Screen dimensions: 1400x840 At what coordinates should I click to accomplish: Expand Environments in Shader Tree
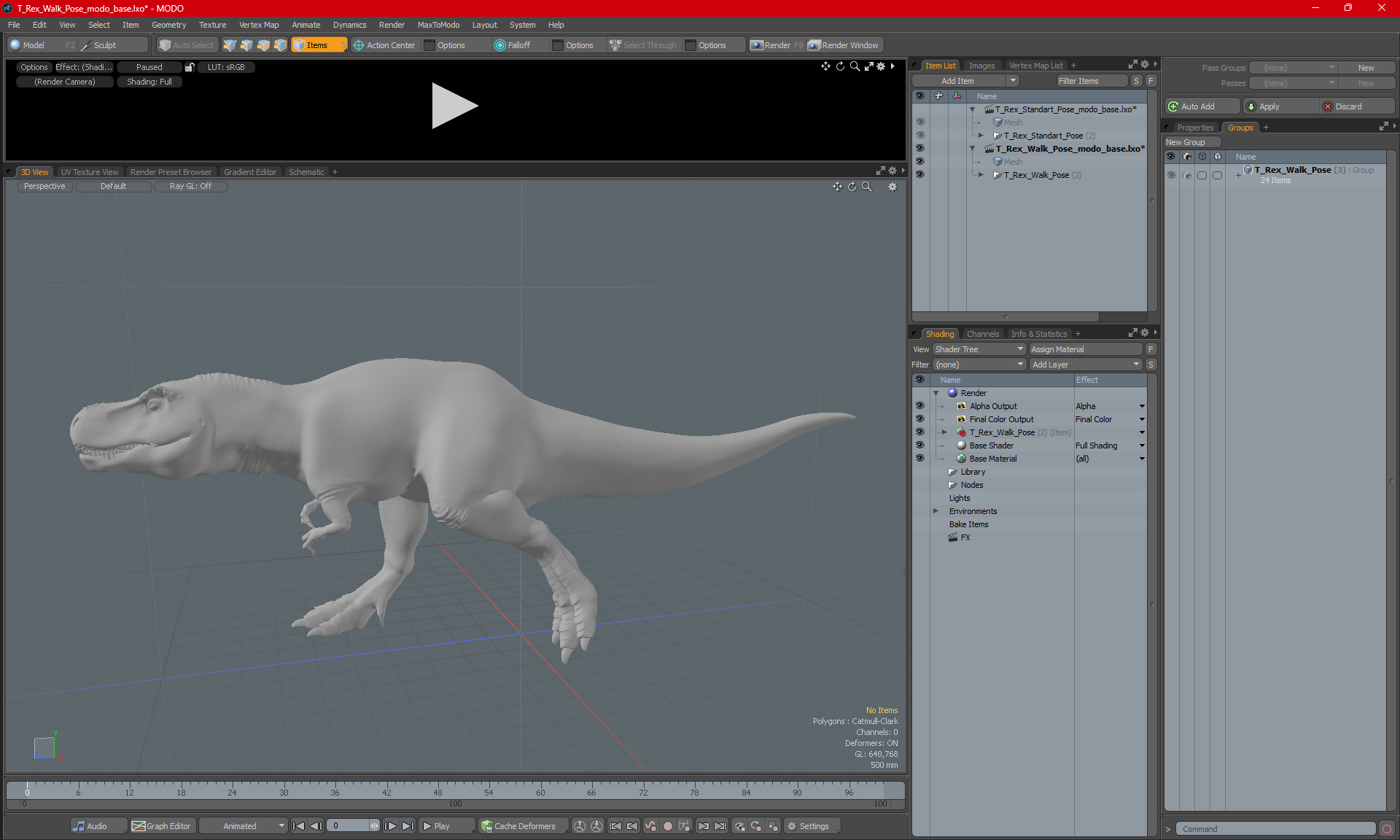936,511
